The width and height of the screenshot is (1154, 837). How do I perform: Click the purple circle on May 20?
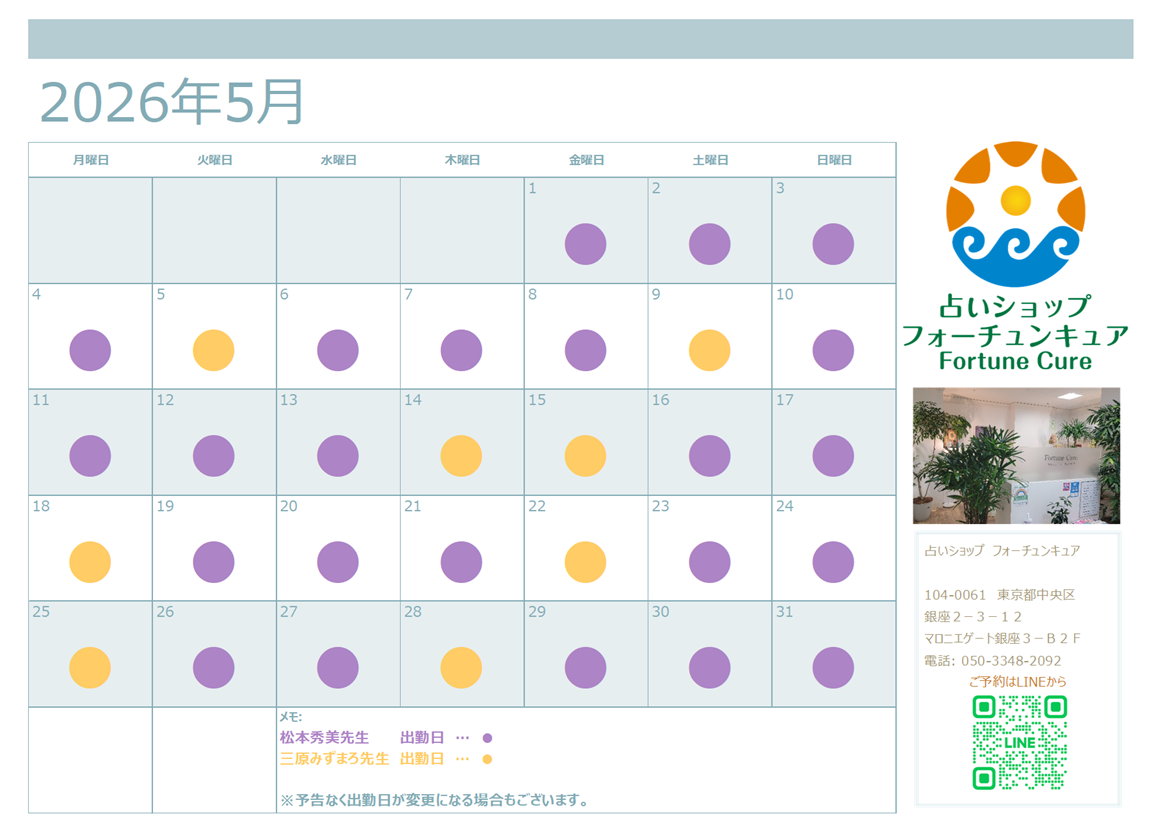coord(337,562)
